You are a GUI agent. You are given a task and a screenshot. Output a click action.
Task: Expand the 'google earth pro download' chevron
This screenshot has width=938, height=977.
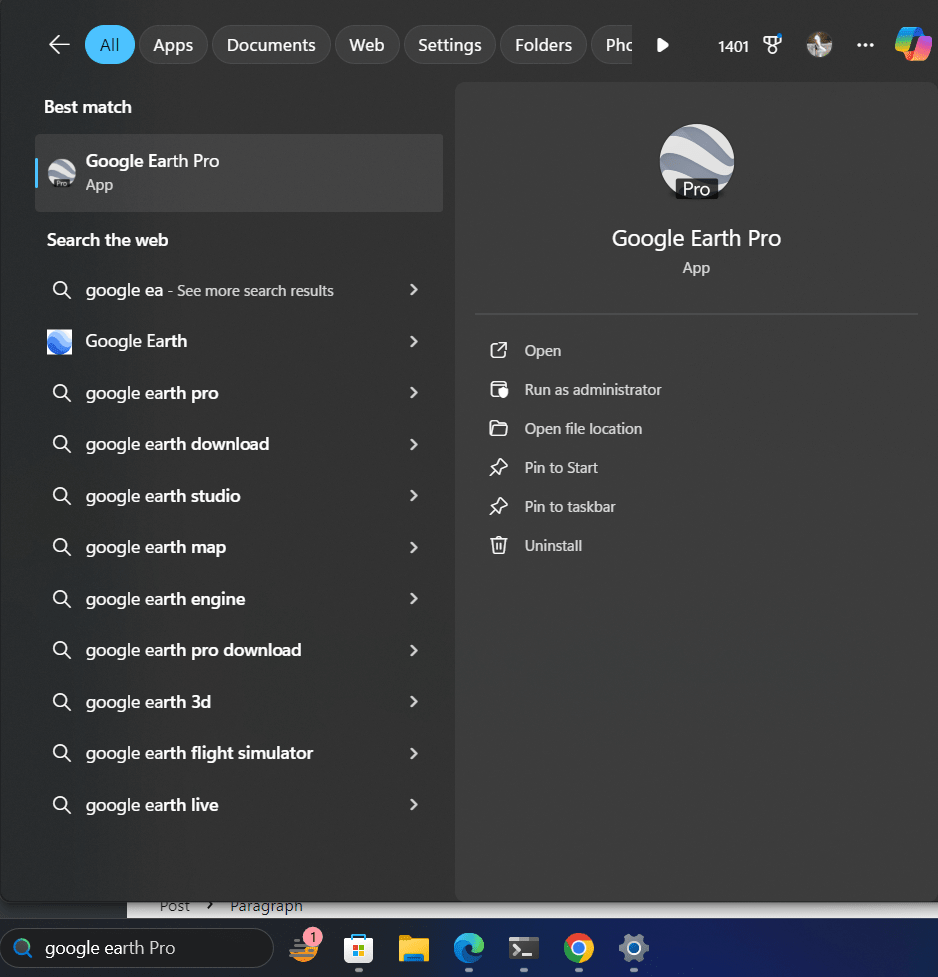click(x=414, y=650)
